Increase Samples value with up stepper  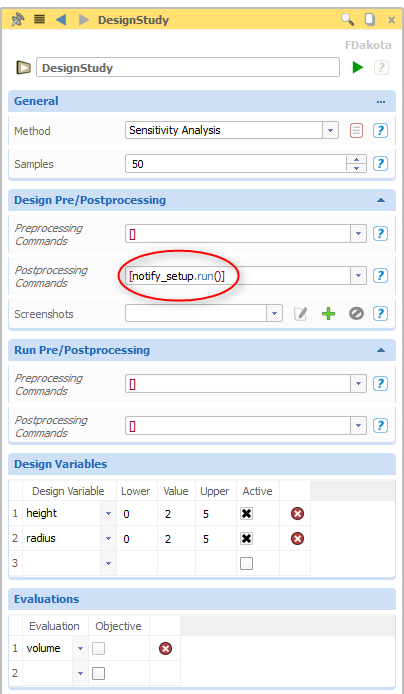click(x=356, y=160)
